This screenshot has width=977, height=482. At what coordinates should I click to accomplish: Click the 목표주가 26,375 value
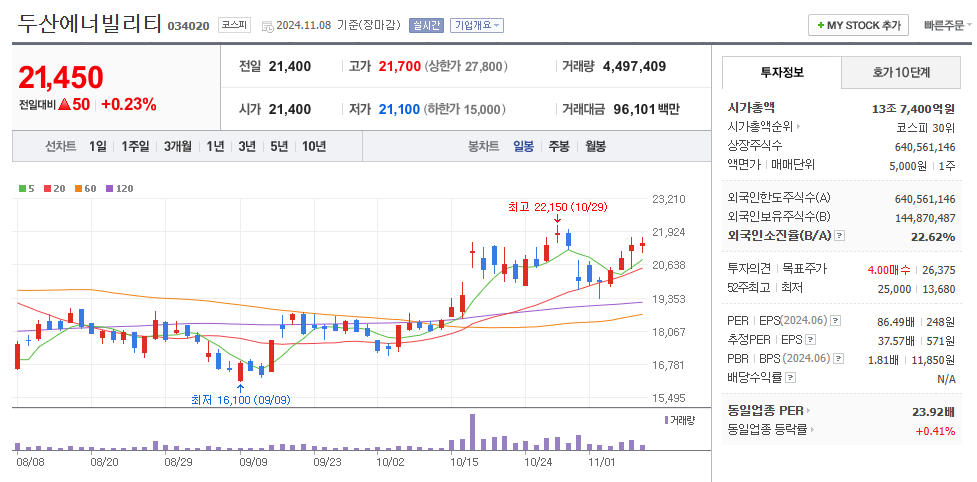(x=938, y=270)
